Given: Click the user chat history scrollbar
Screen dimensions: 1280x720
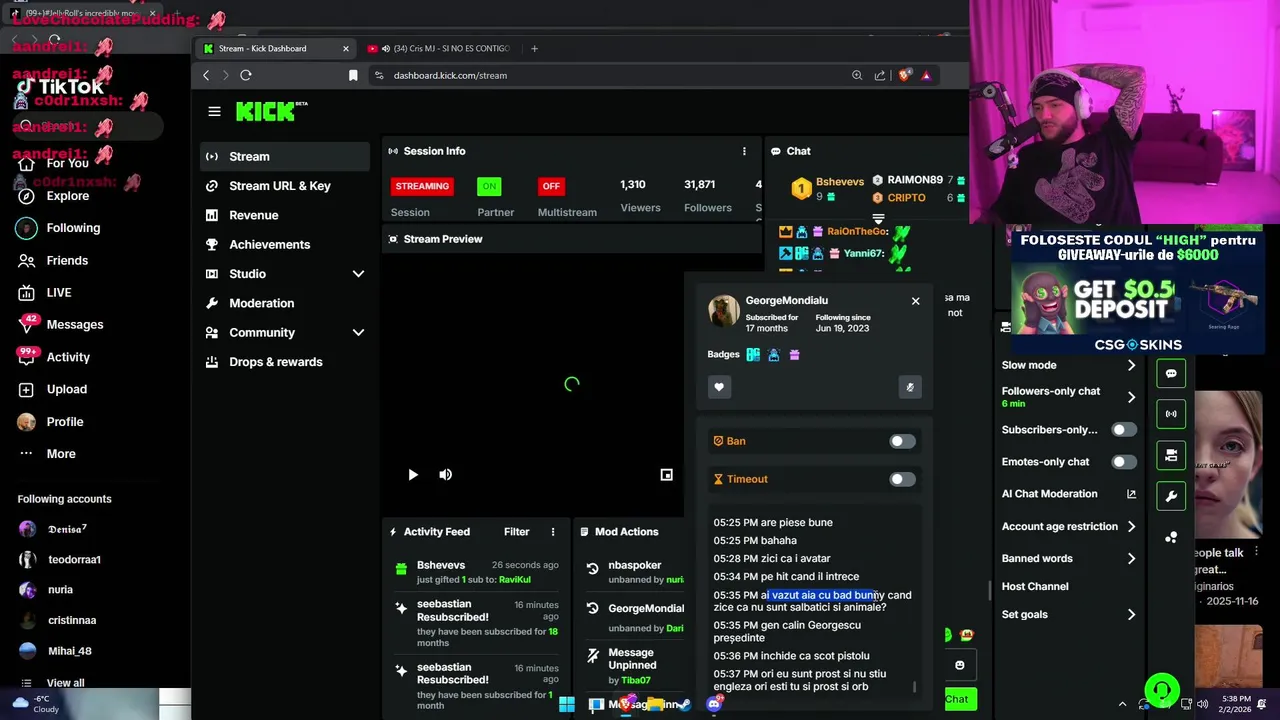Looking at the screenshot, I should tap(914, 687).
